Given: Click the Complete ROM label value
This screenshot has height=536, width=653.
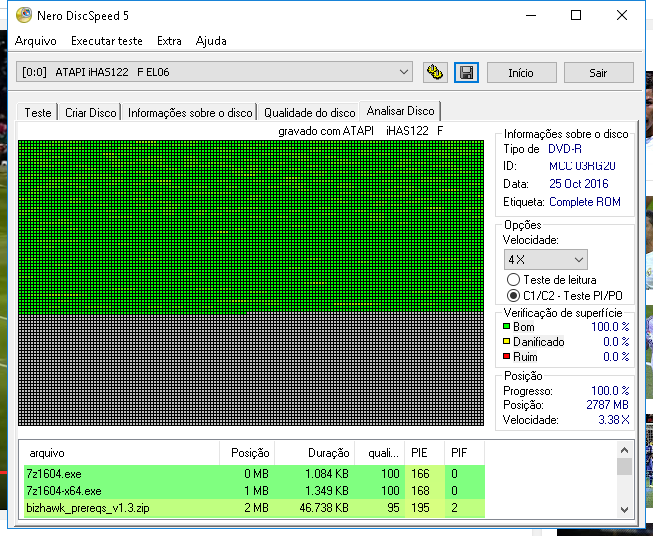Looking at the screenshot, I should point(585,202).
